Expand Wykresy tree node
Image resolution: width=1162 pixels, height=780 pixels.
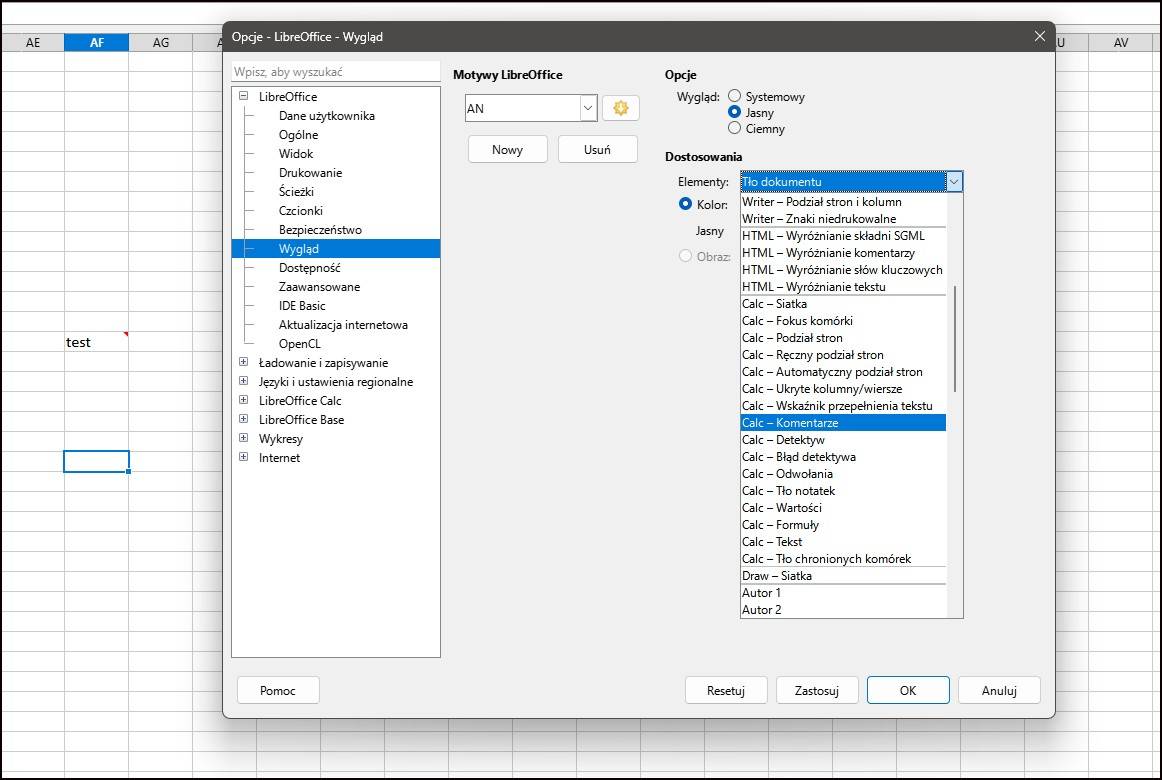tap(243, 438)
